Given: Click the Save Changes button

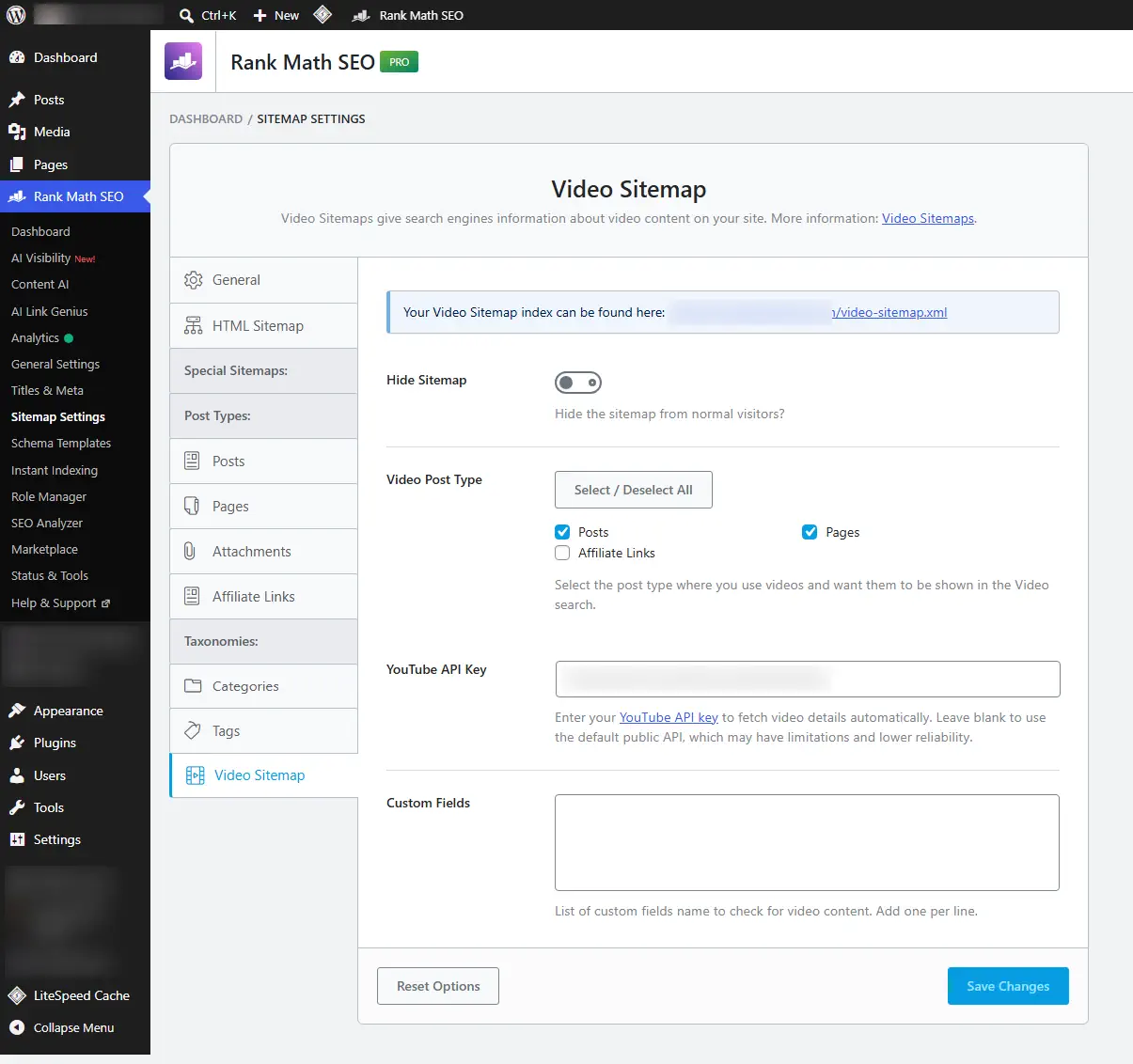Looking at the screenshot, I should (x=1008, y=986).
